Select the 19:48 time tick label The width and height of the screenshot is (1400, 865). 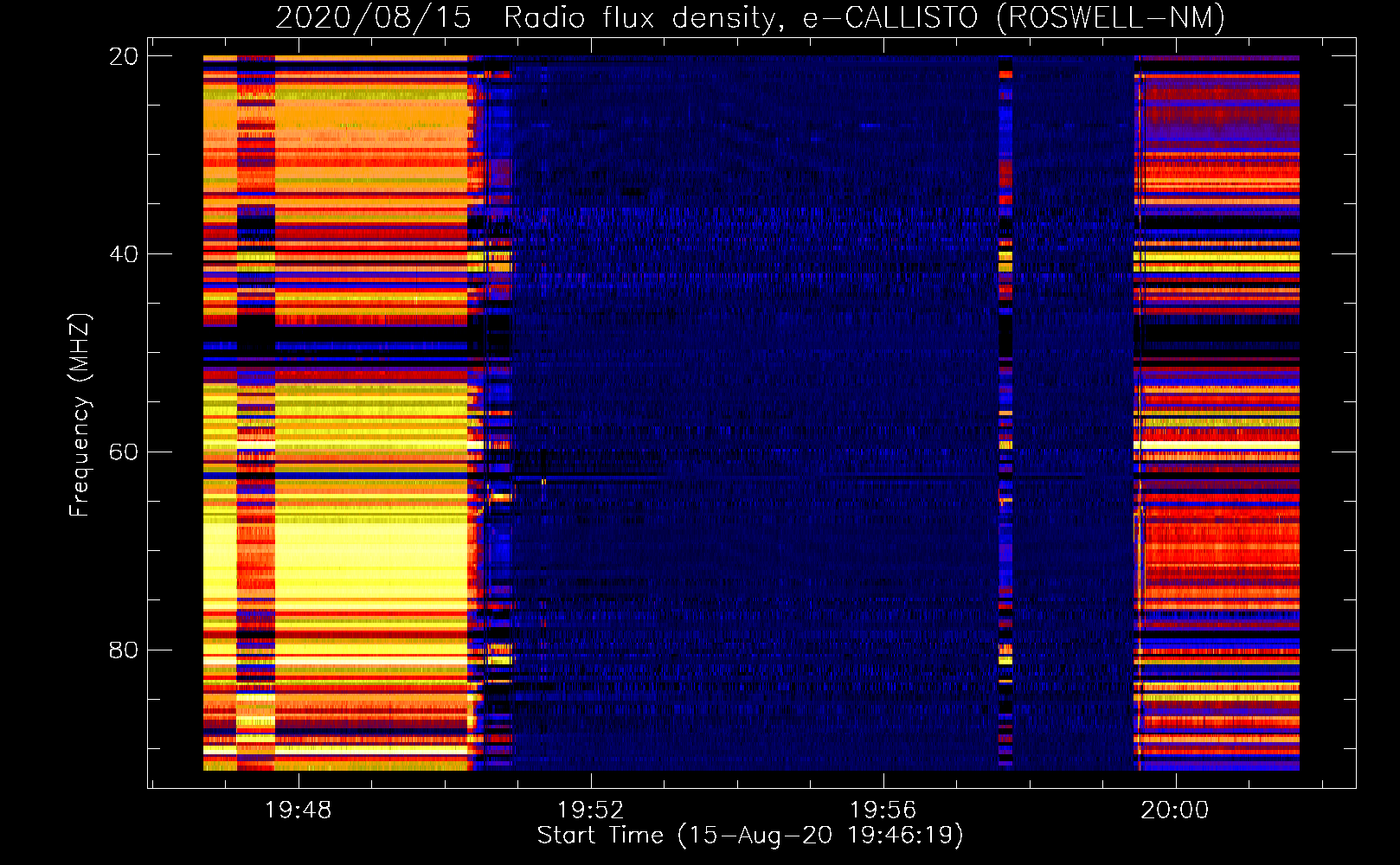298,811
